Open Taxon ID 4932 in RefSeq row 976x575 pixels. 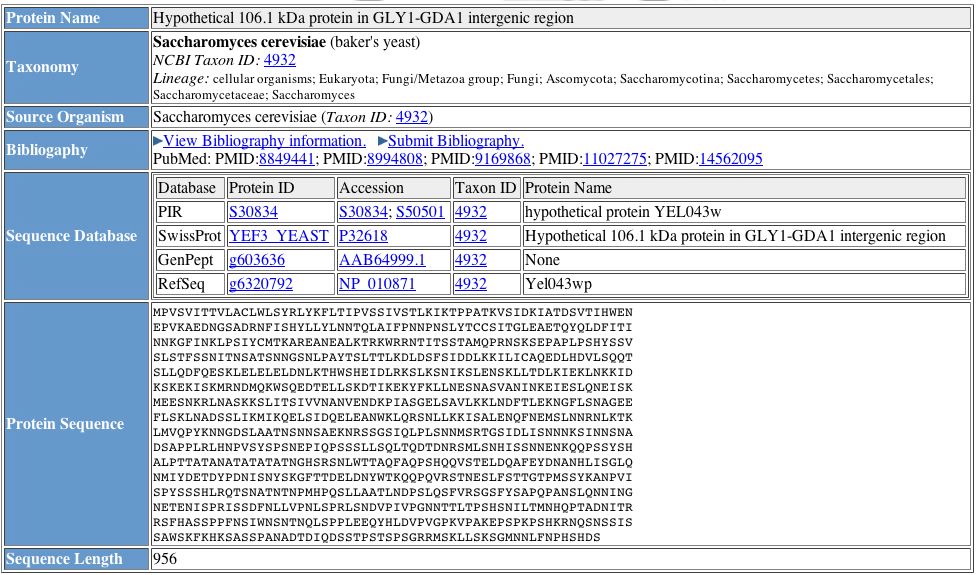point(471,284)
